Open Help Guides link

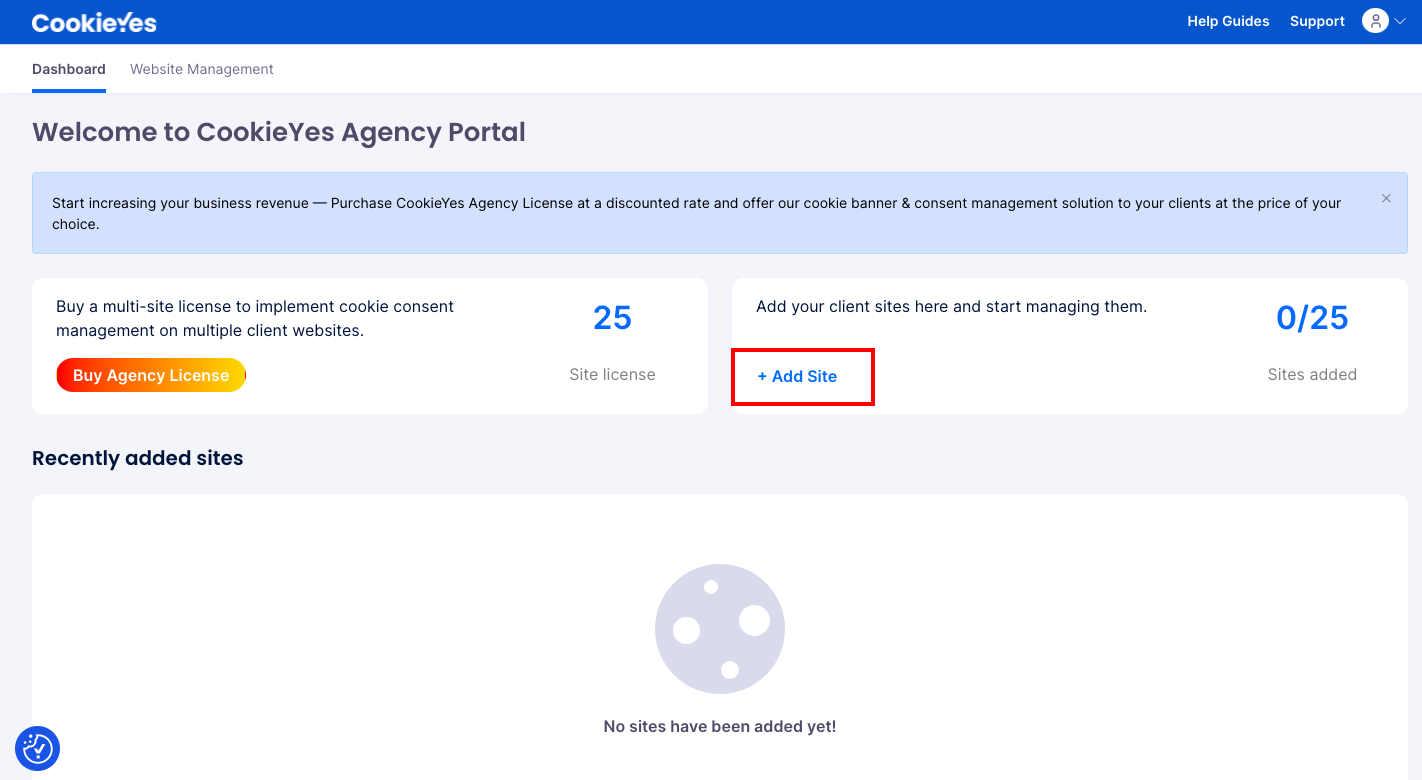tap(1228, 21)
